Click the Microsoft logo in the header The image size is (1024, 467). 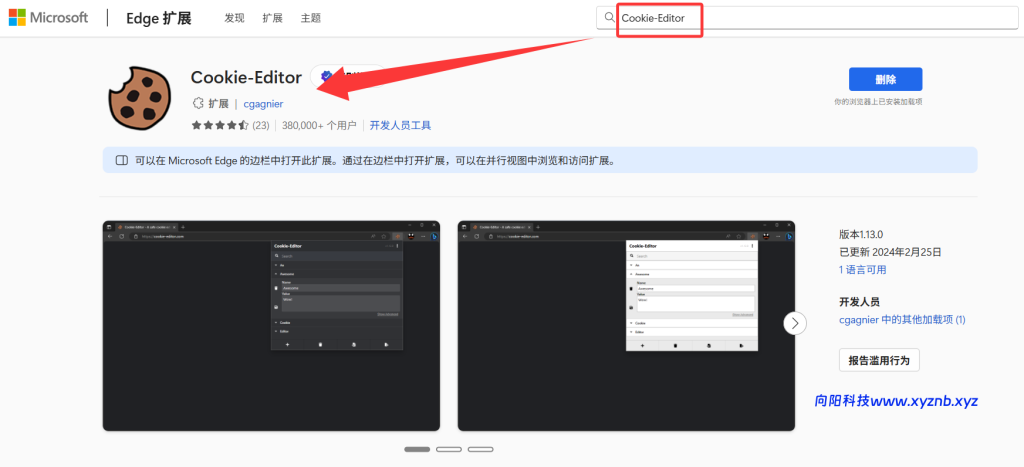pos(49,18)
